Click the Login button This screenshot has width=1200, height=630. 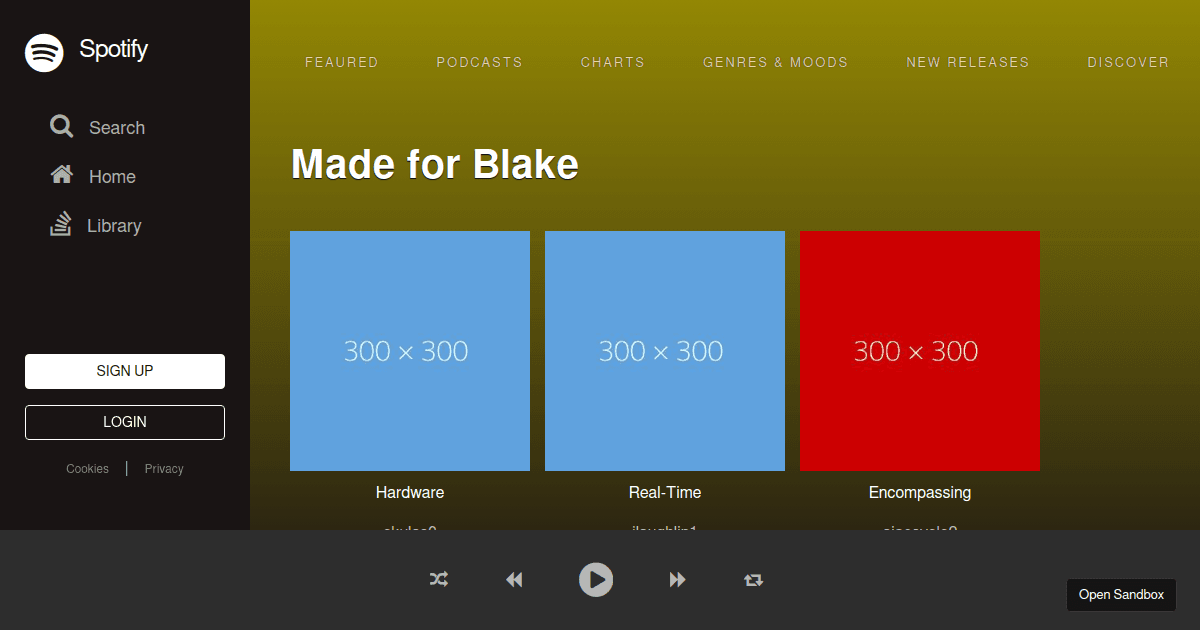[125, 422]
